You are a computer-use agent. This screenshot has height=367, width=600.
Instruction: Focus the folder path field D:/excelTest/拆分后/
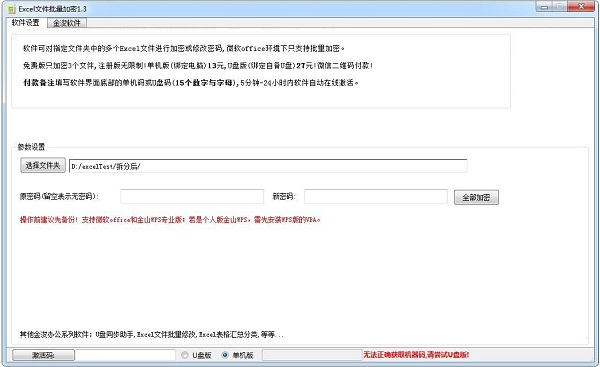coord(268,166)
